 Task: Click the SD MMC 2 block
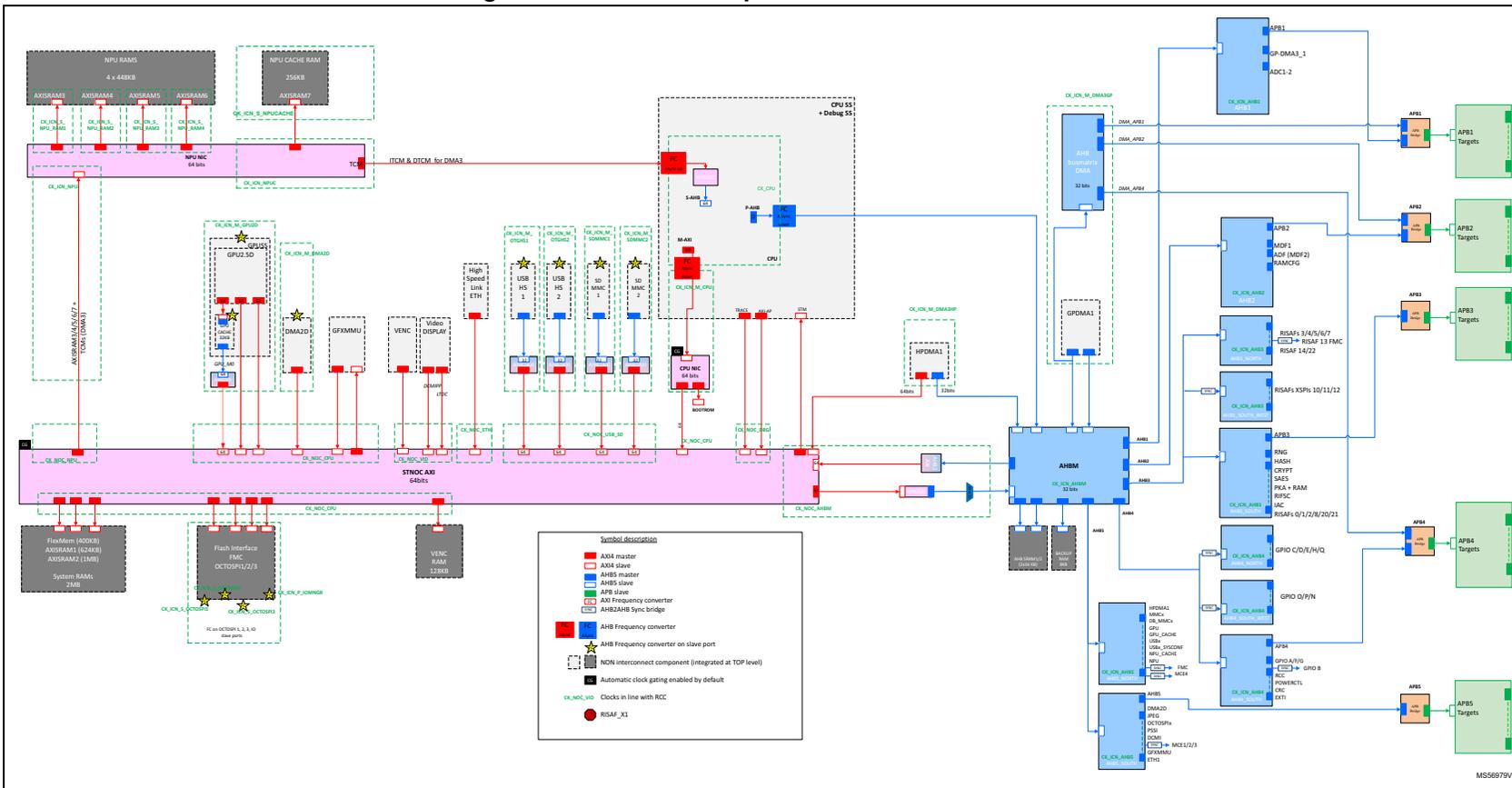click(637, 291)
